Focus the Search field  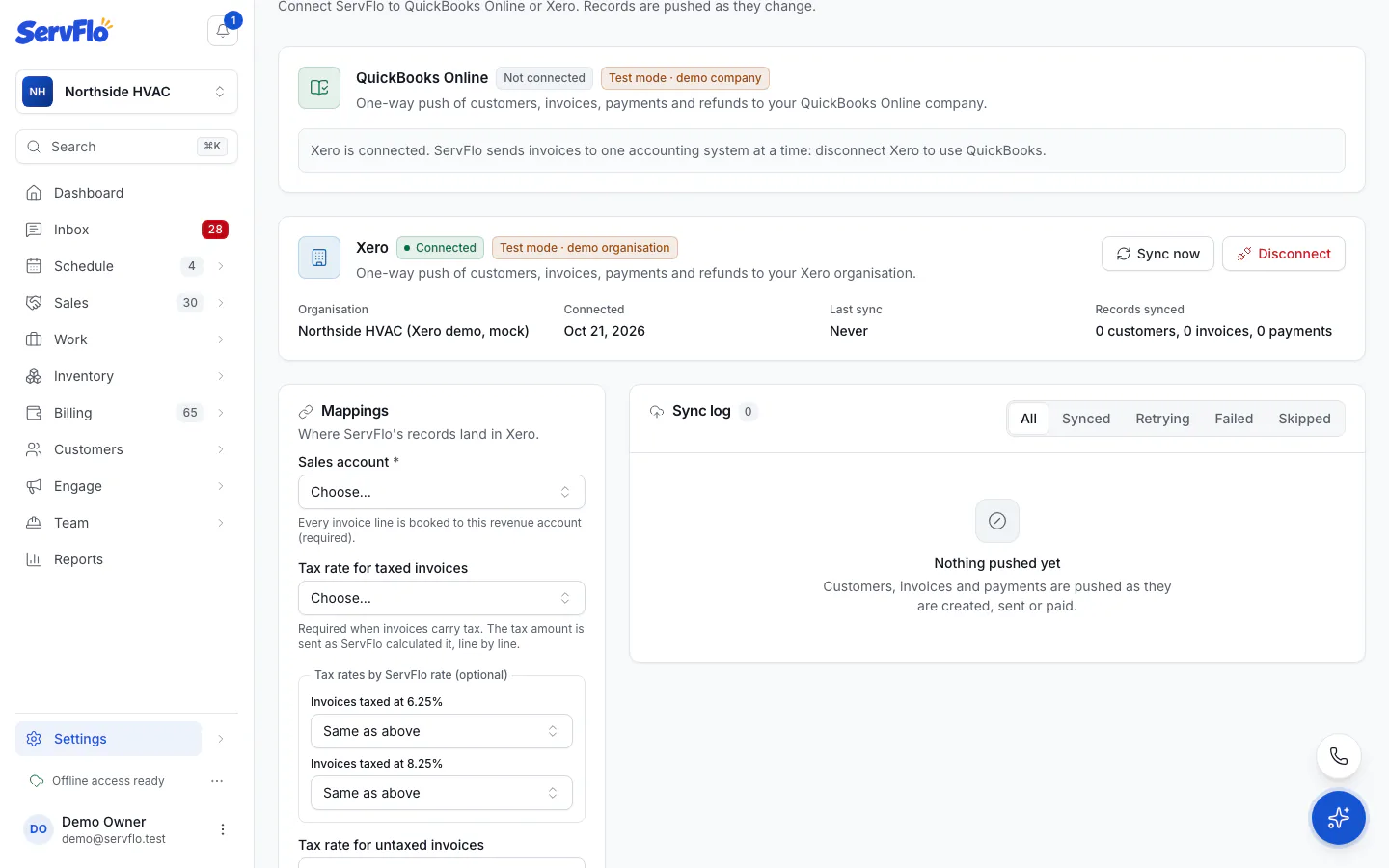click(126, 147)
